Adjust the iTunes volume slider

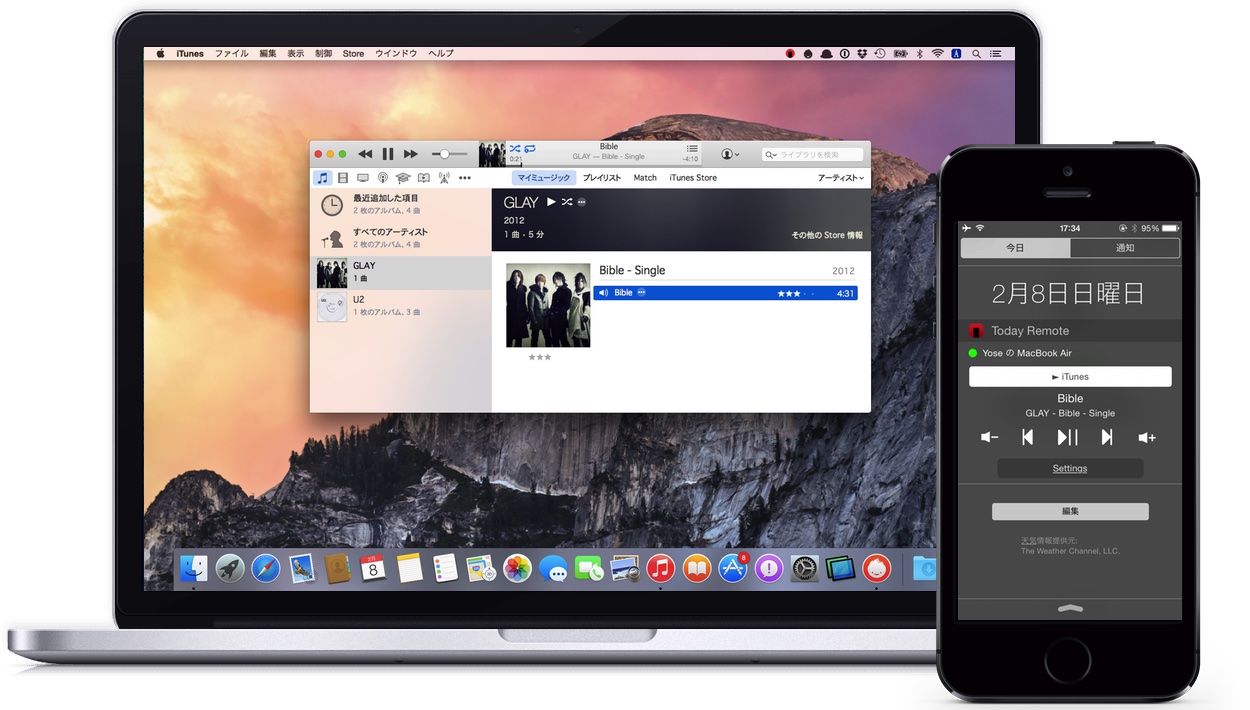coord(450,154)
